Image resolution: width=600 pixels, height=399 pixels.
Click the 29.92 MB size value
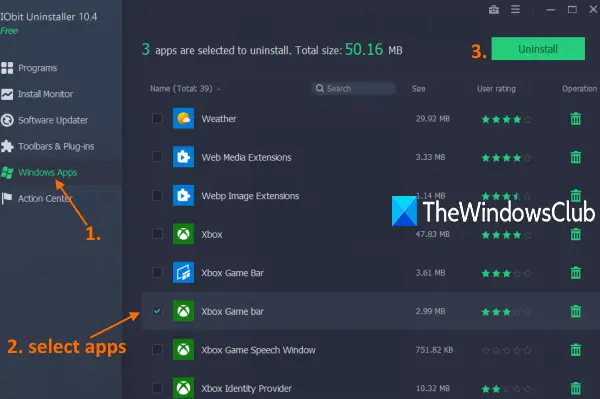coord(433,119)
